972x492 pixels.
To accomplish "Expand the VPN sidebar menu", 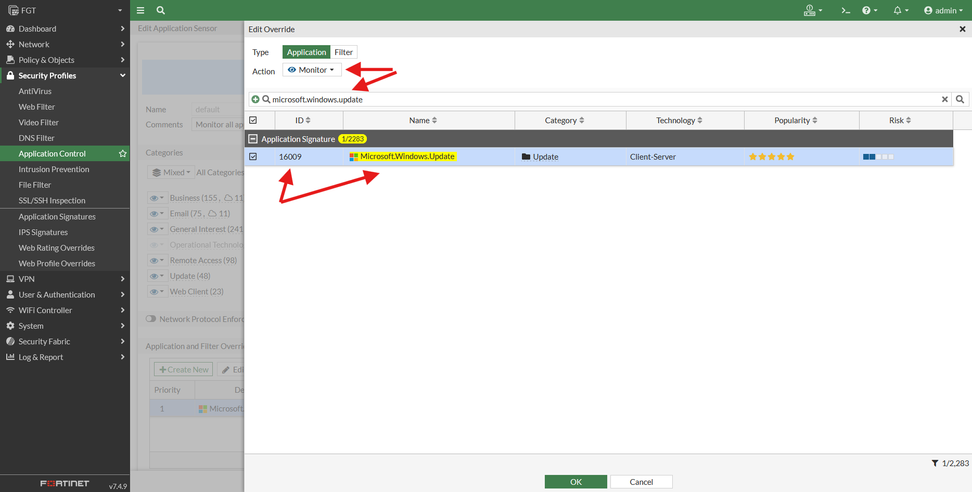I will point(64,279).
